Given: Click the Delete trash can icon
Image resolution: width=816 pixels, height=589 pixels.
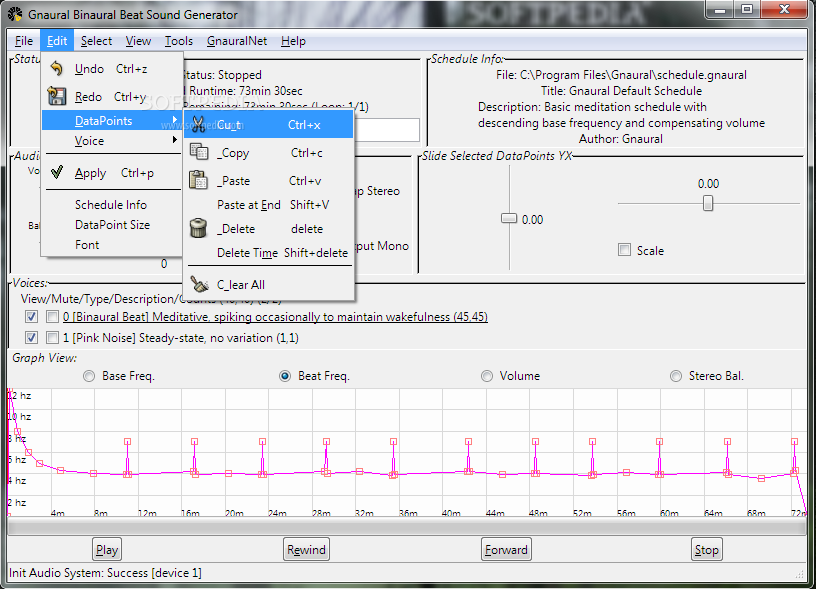Looking at the screenshot, I should pyautogui.click(x=198, y=228).
